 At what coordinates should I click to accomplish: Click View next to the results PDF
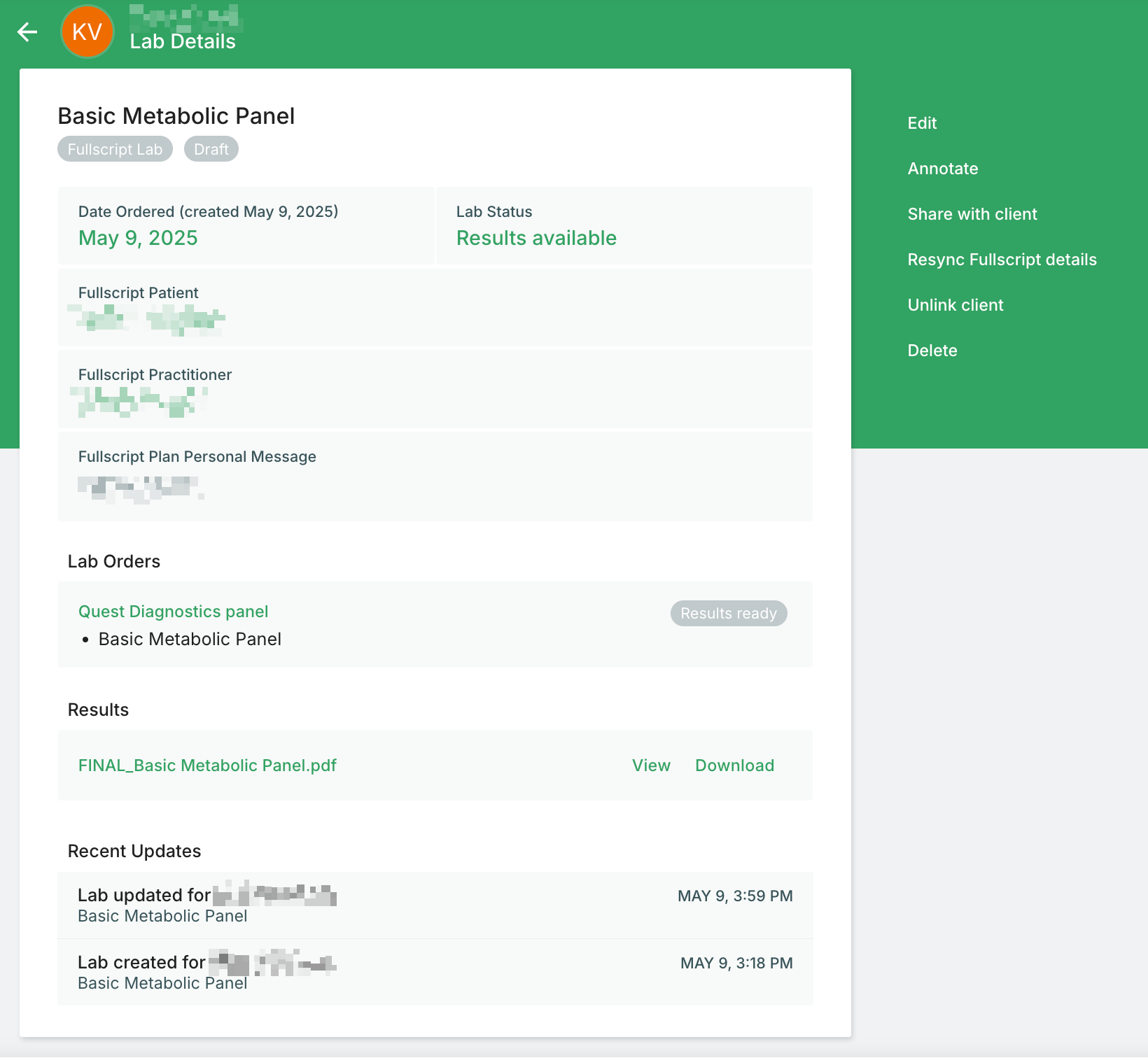coord(650,765)
